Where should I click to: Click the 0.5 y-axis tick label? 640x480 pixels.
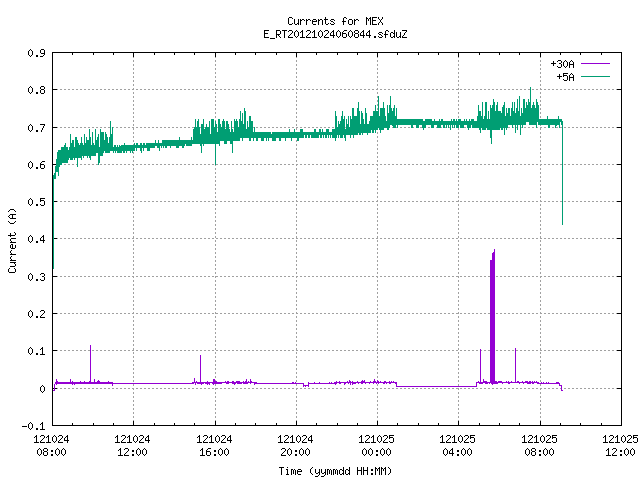(x=36, y=202)
